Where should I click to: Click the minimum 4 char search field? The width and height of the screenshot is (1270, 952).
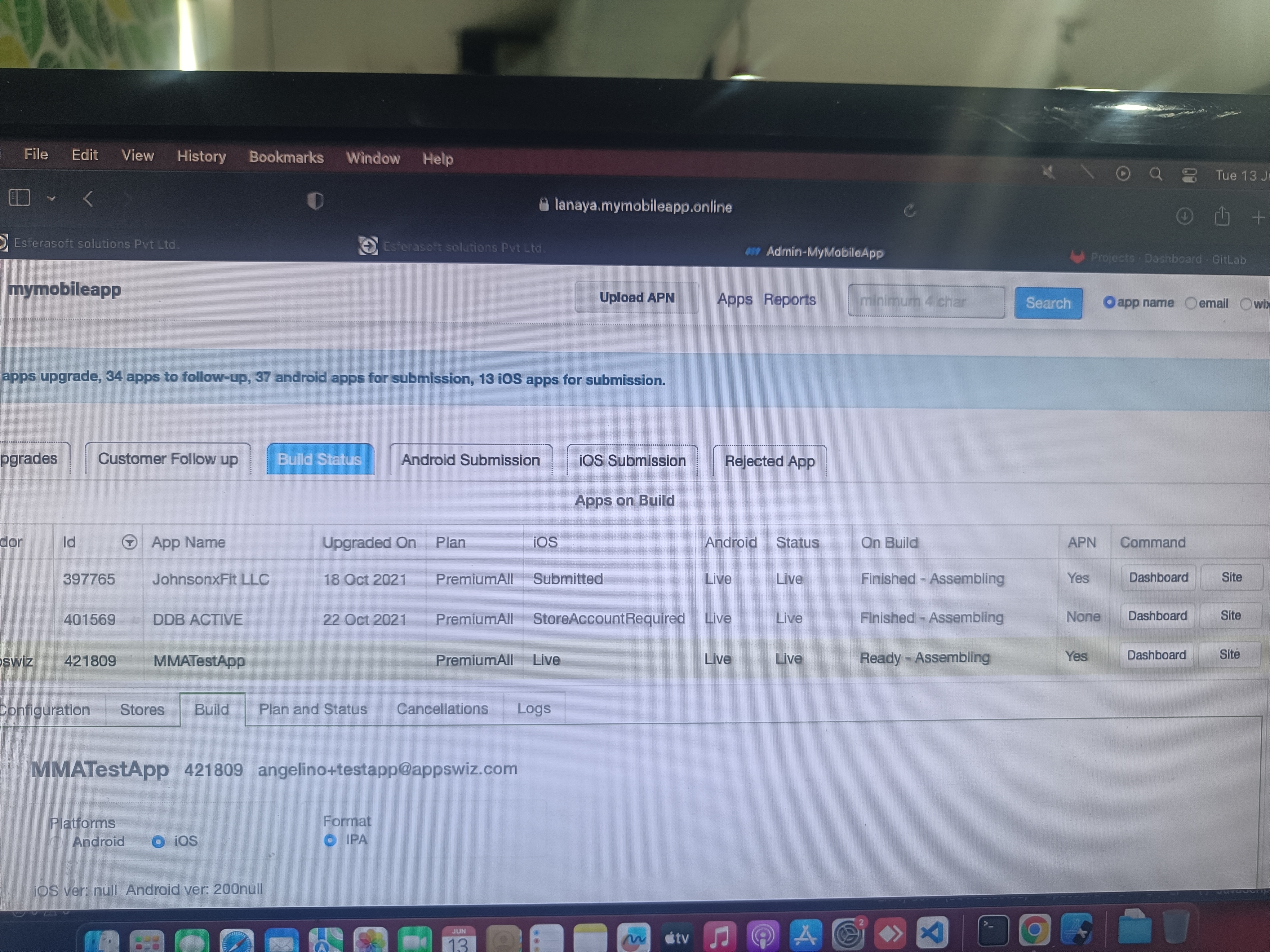926,301
